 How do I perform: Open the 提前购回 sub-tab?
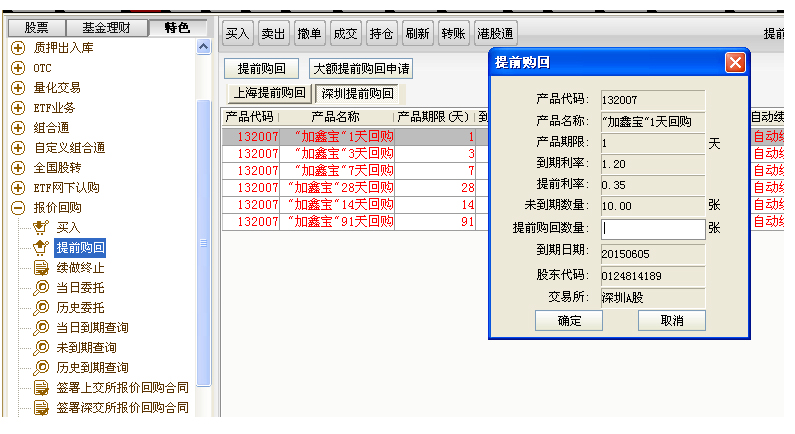pyautogui.click(x=262, y=68)
